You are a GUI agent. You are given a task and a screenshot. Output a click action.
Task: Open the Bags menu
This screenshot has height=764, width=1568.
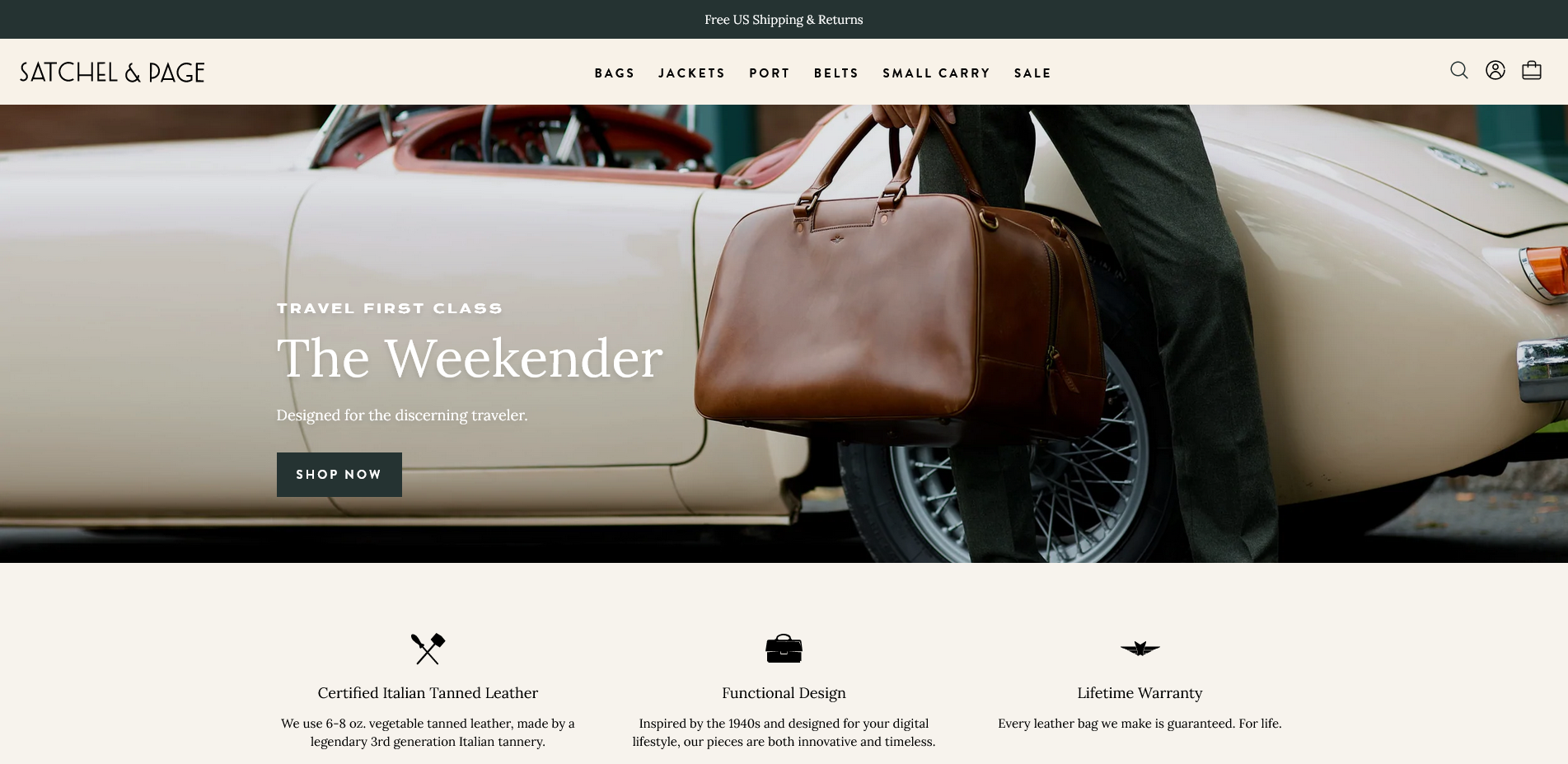tap(615, 73)
